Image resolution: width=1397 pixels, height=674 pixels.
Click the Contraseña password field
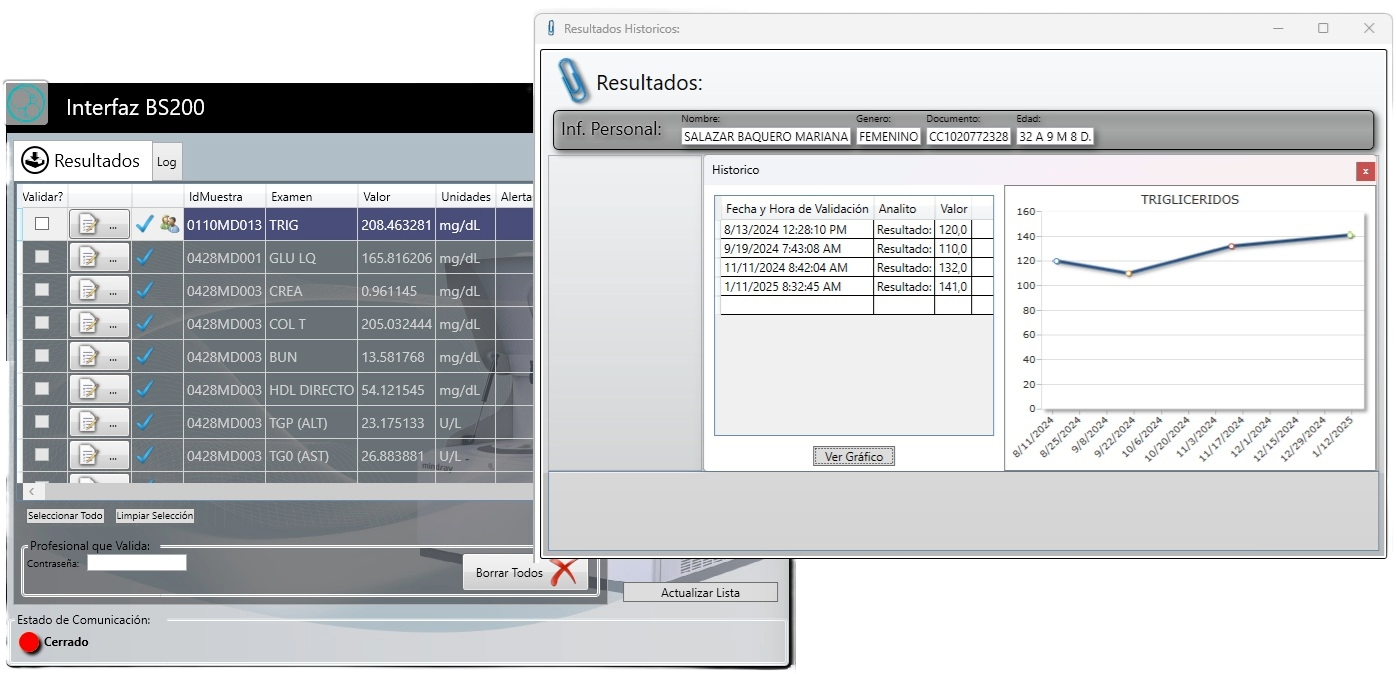(137, 563)
